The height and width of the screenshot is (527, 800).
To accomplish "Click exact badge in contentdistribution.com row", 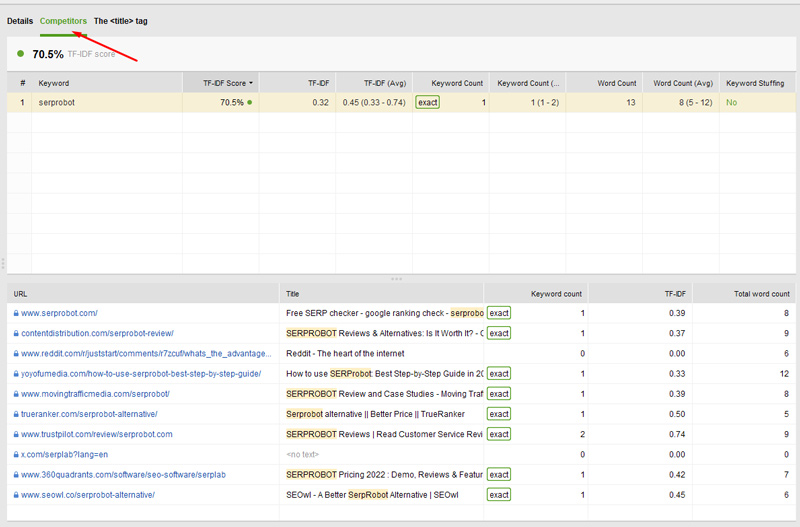I will click(x=499, y=333).
